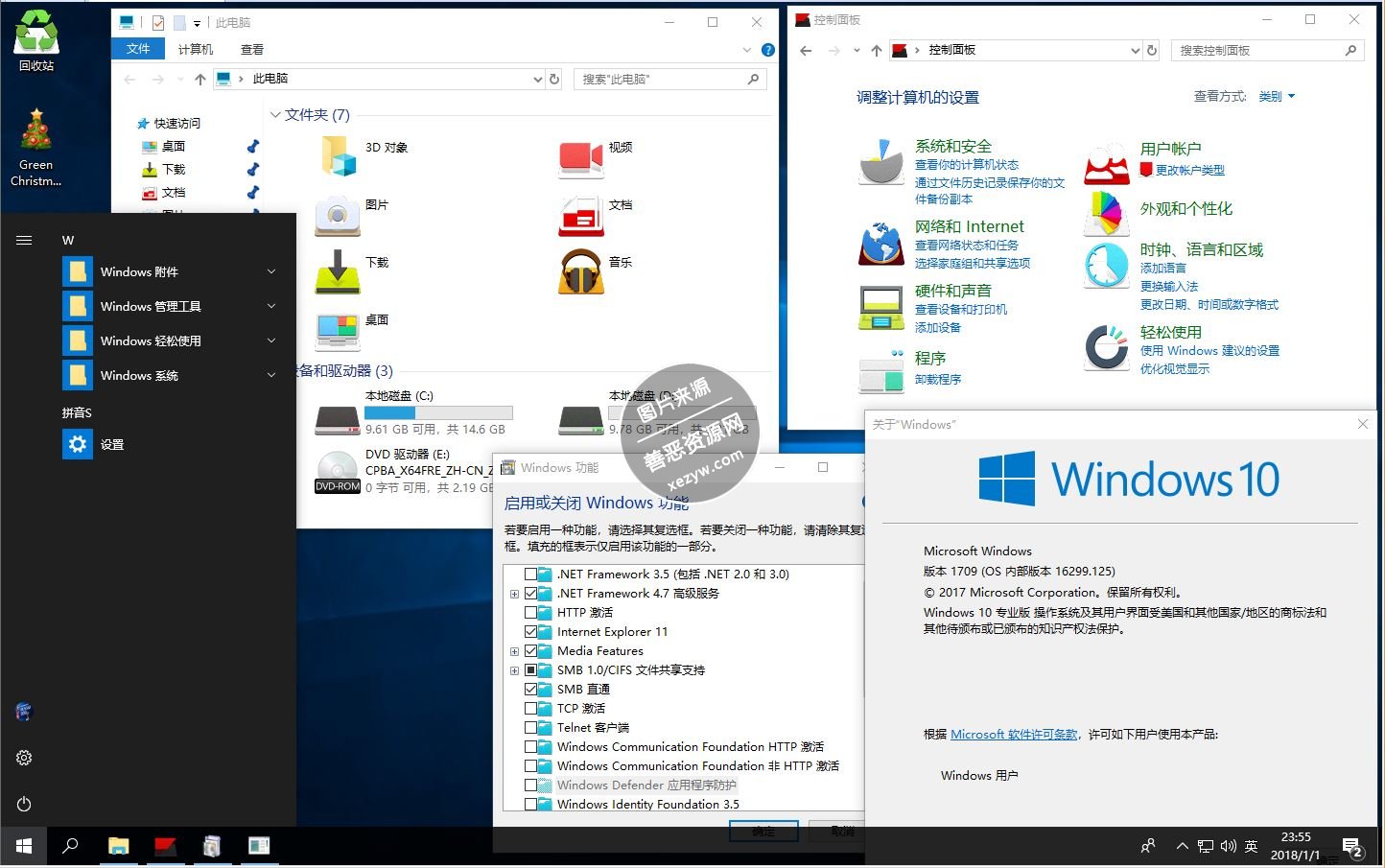The width and height of the screenshot is (1385, 868).
Task: Open Microsoft 软件许可条款 link
Action: coord(1015,734)
